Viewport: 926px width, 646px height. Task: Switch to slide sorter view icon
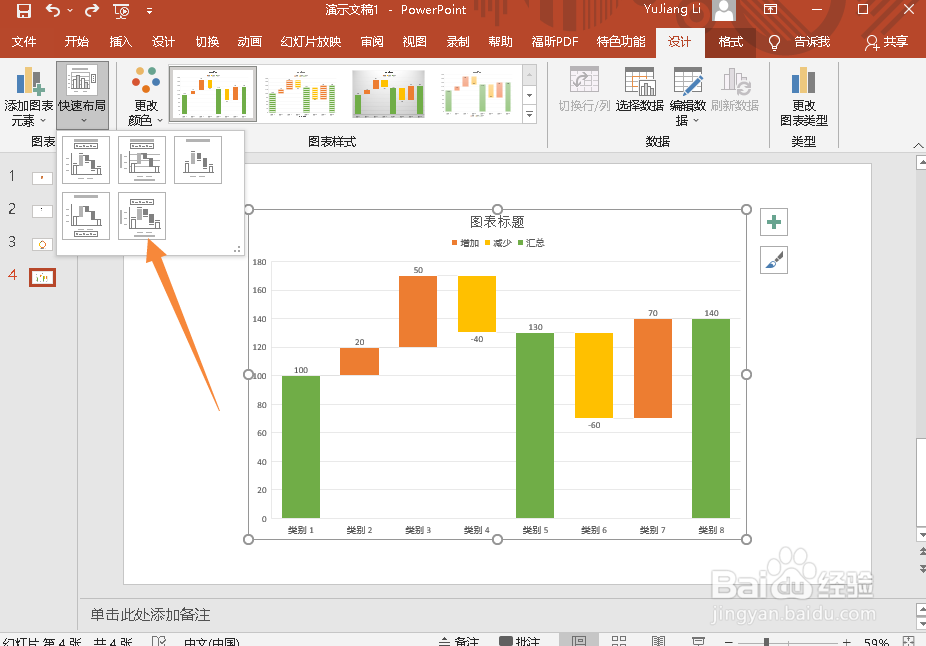(619, 641)
